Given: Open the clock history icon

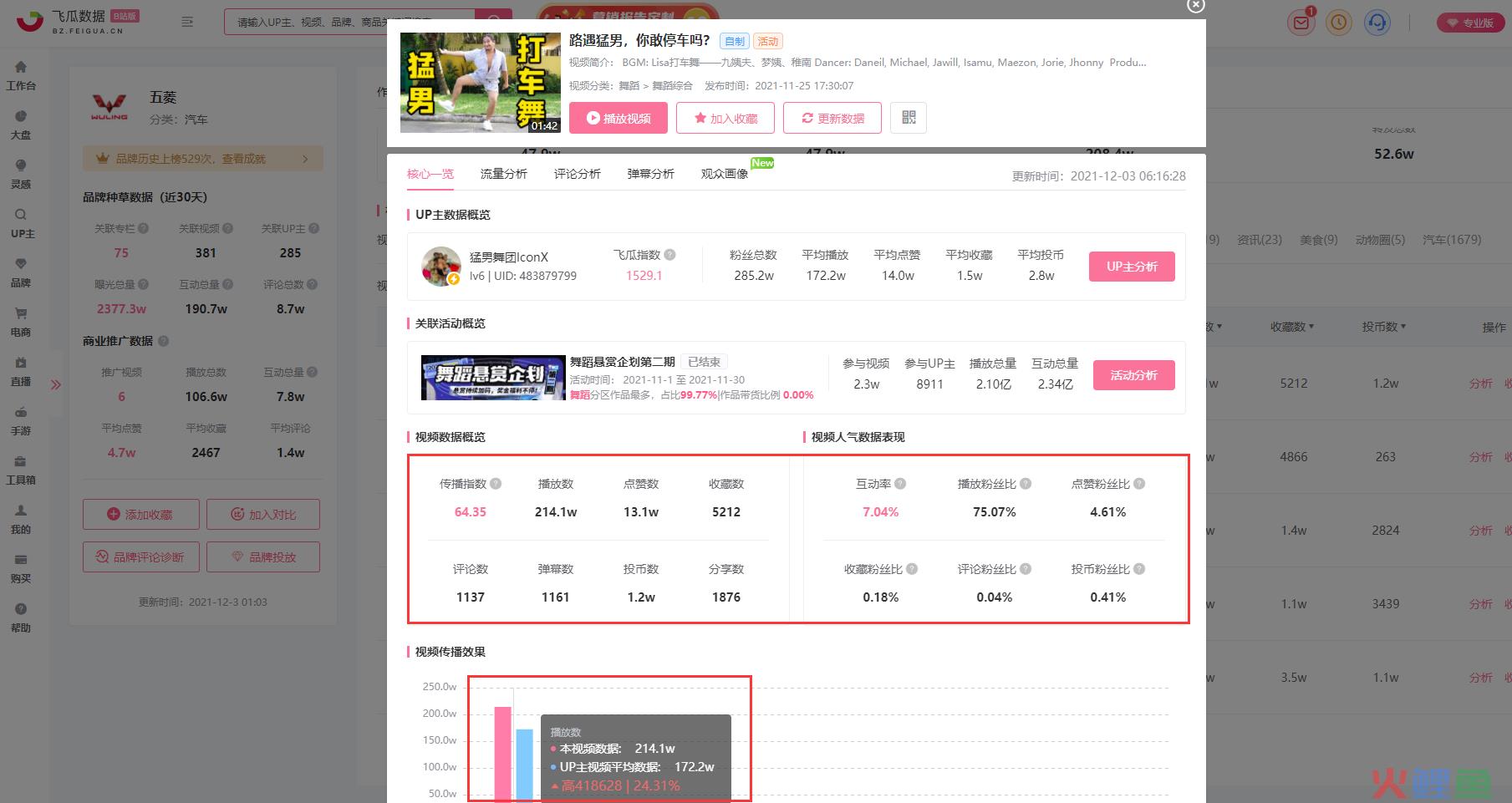Looking at the screenshot, I should point(1339,23).
